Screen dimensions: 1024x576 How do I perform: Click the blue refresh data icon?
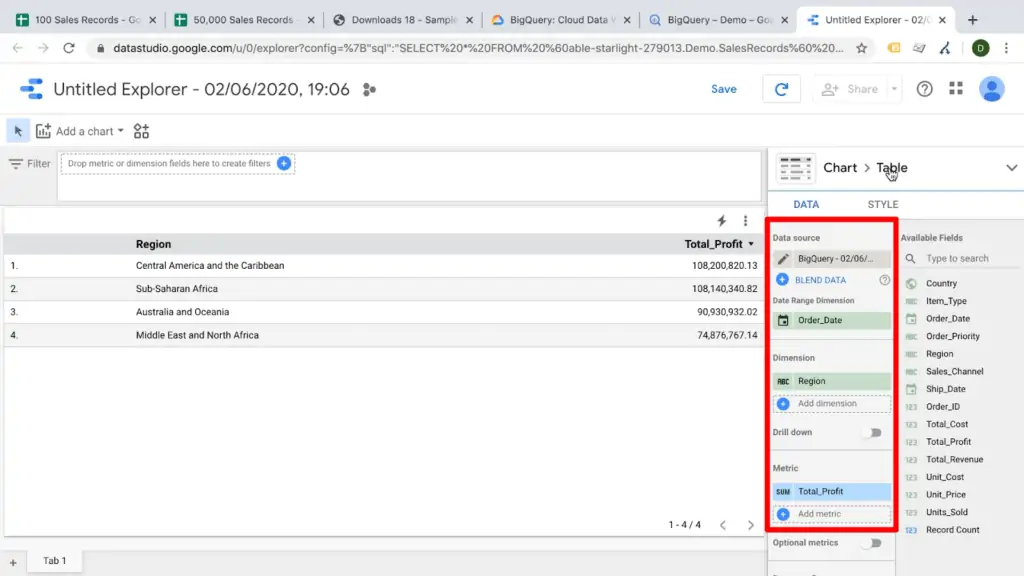click(781, 89)
